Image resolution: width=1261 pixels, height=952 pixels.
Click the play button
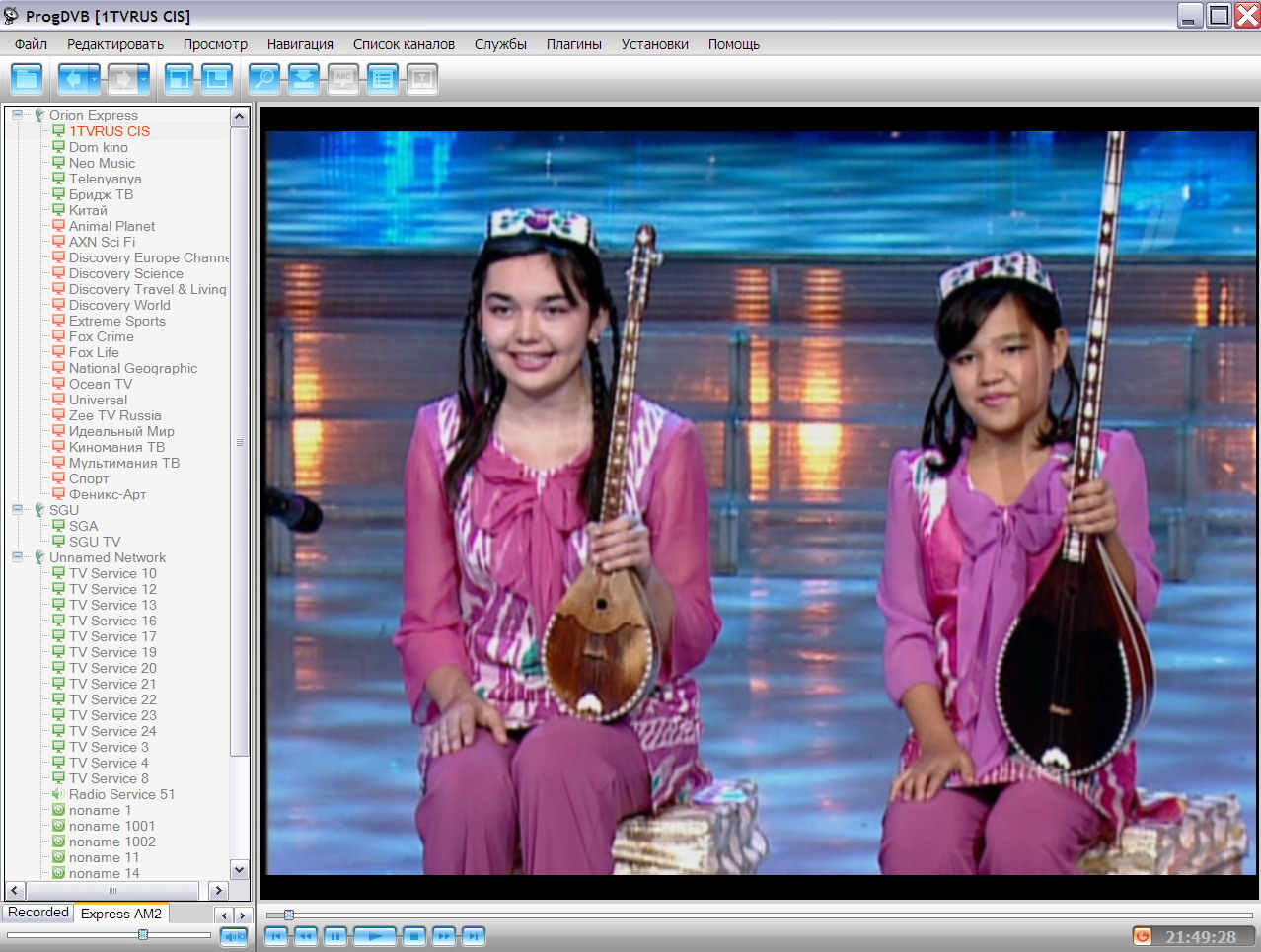point(375,936)
